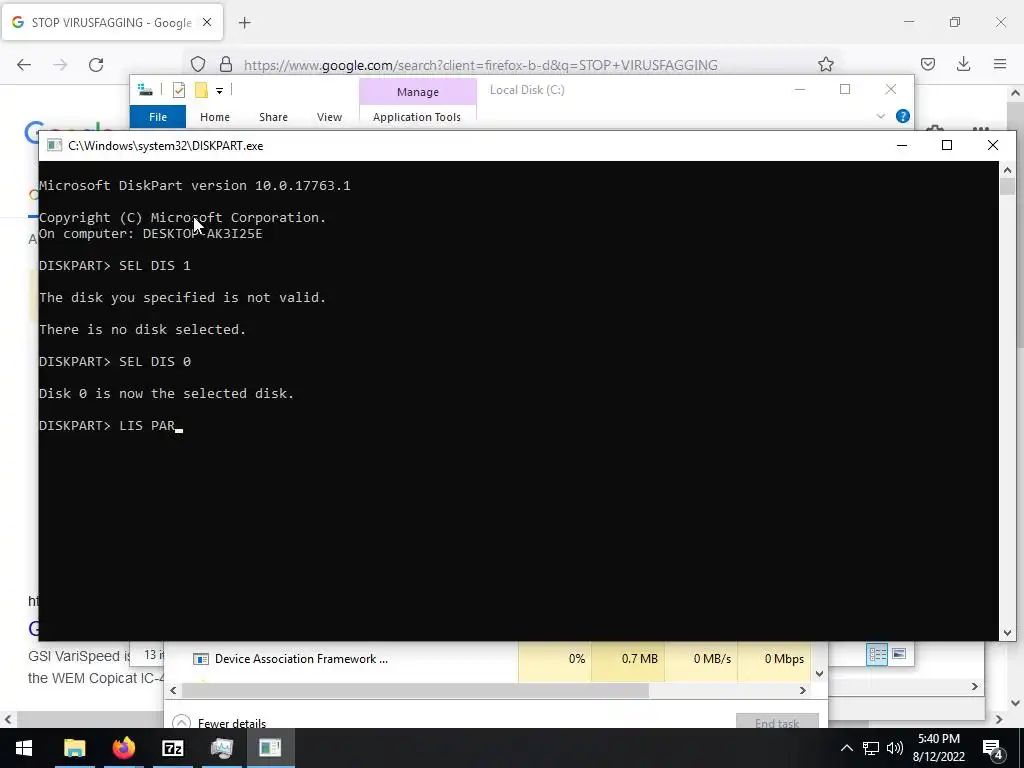Click Explorer horizontal scroll right arrow
Image resolution: width=1024 pixels, height=768 pixels.
coord(974,686)
